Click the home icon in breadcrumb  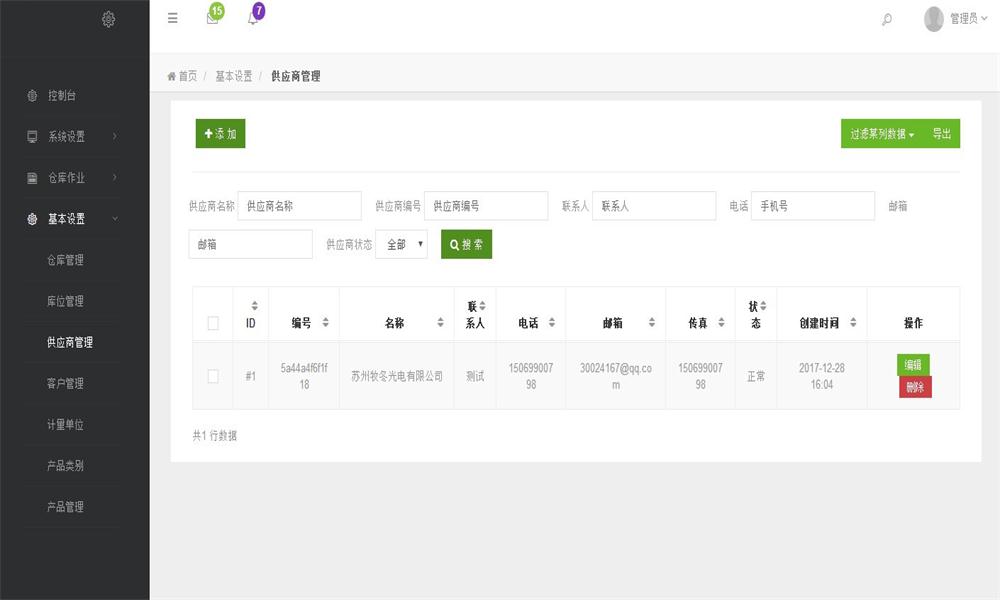172,76
